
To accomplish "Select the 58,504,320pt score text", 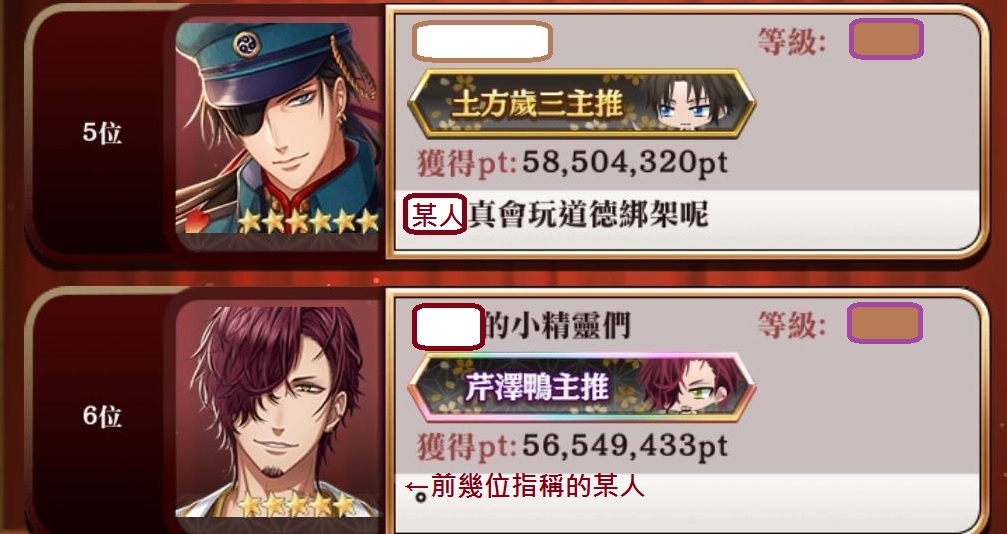I will [625, 163].
